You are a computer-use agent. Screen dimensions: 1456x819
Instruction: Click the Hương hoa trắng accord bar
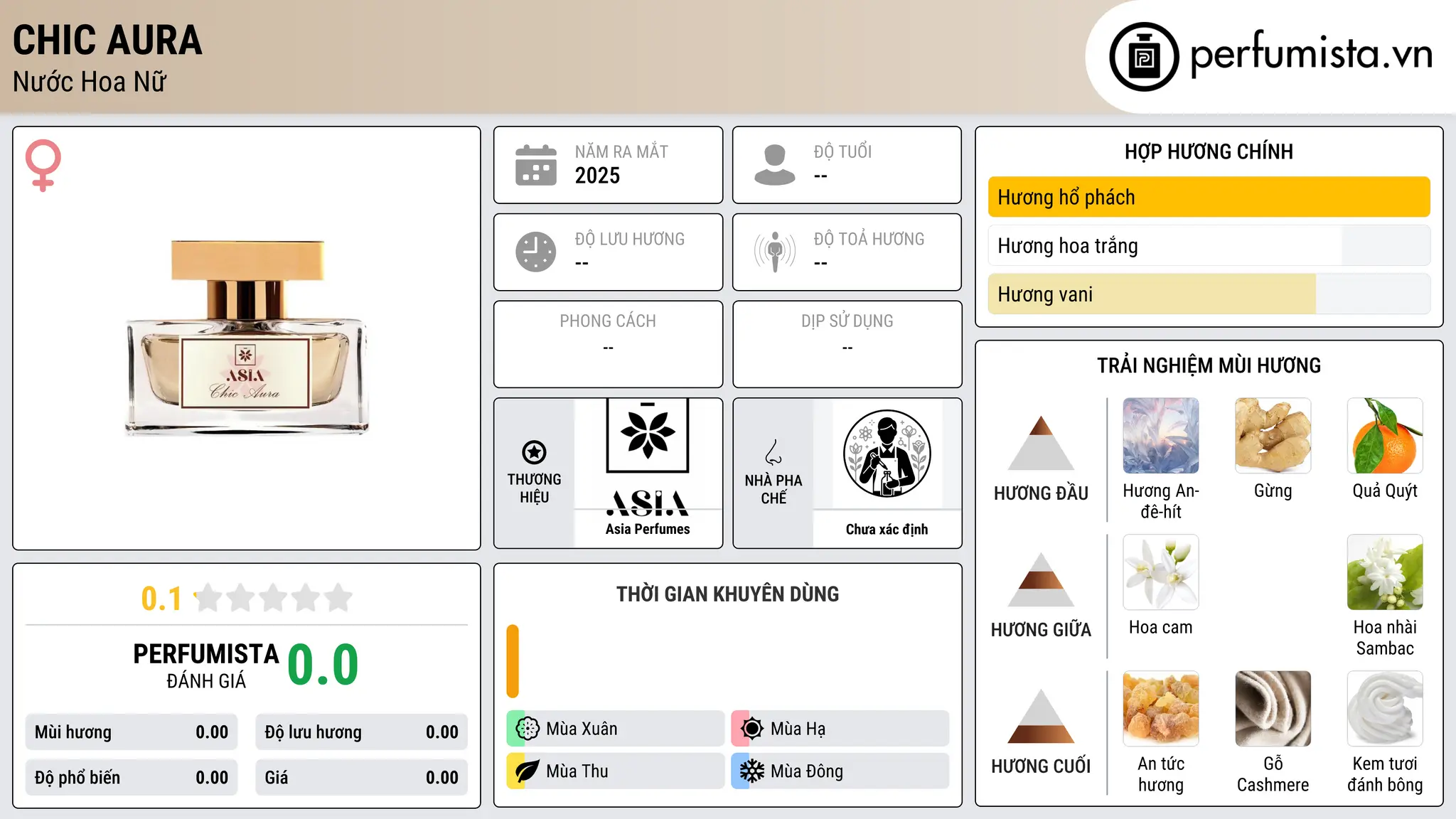tap(1209, 245)
